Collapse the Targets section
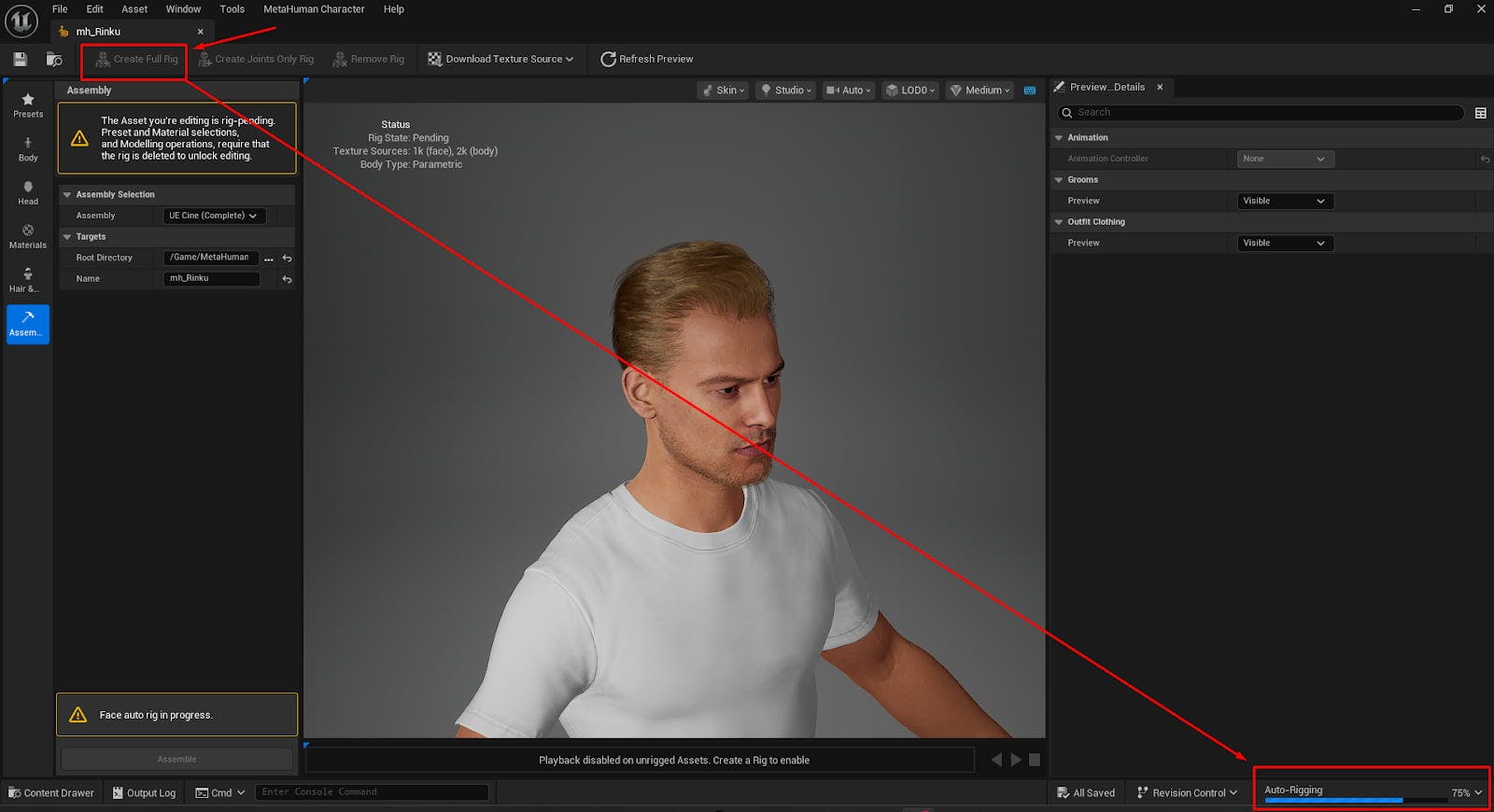The width and height of the screenshot is (1494, 812). [x=67, y=237]
